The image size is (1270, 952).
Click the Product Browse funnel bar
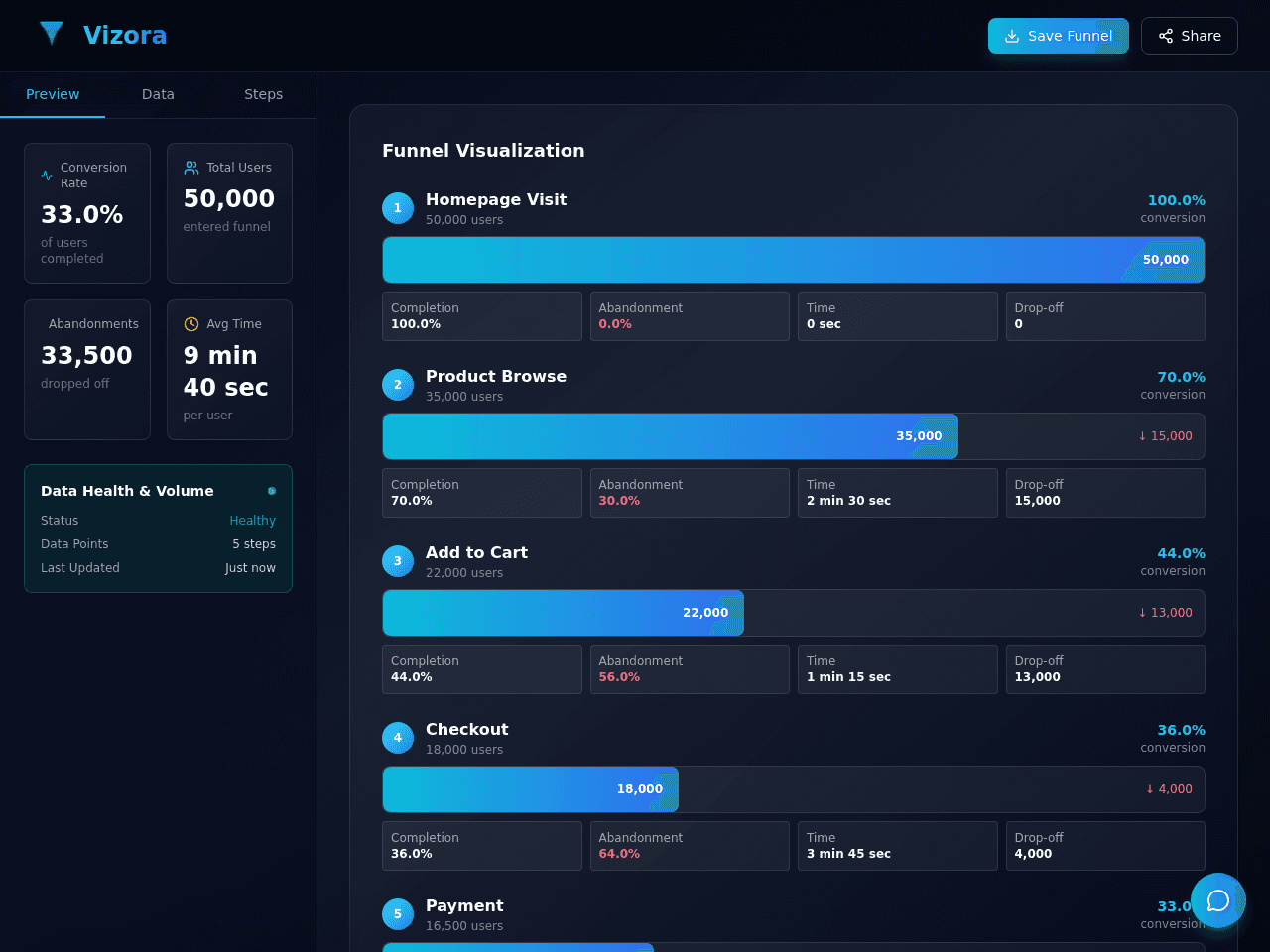[671, 436]
